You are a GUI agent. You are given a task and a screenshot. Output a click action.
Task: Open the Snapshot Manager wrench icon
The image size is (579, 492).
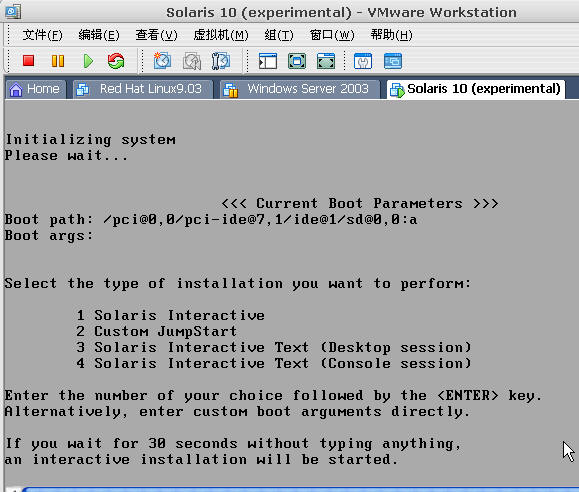(x=221, y=61)
